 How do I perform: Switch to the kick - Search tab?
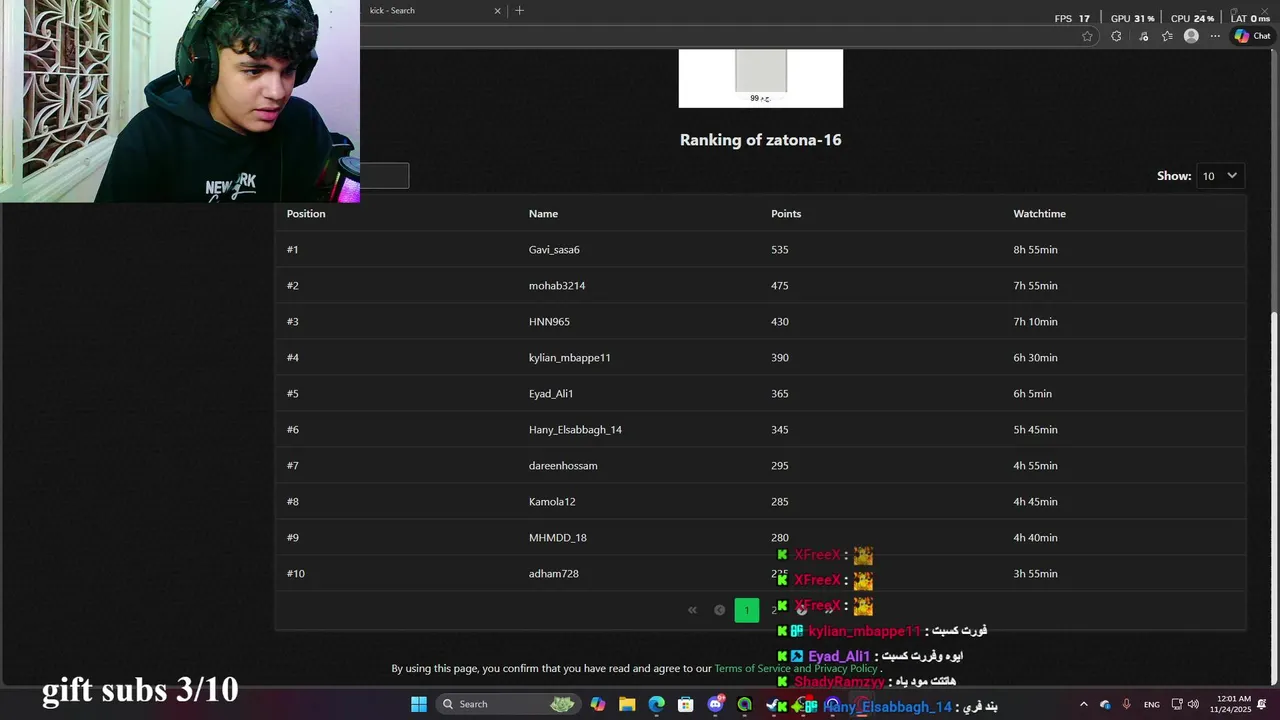430,11
